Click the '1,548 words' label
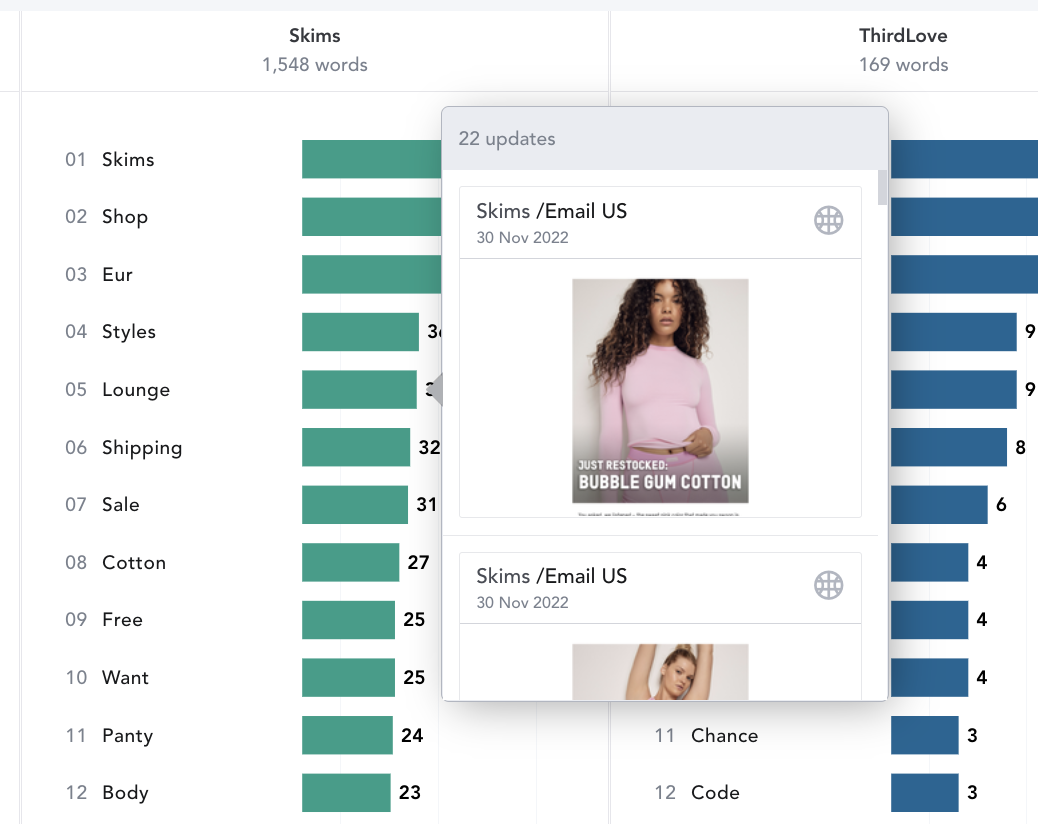This screenshot has height=824, width=1038. (314, 65)
